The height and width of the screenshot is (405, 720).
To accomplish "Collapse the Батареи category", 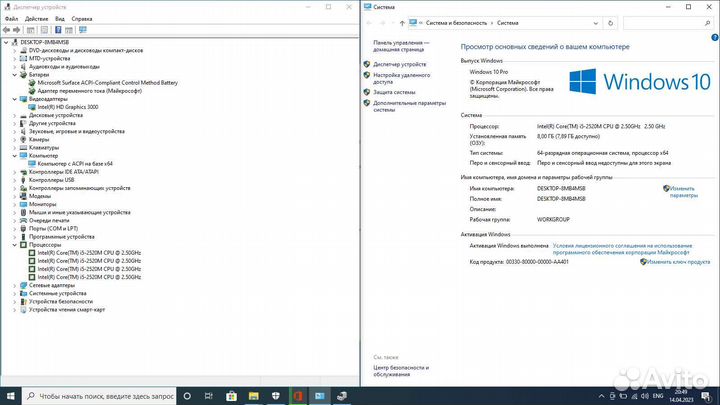I will point(15,74).
